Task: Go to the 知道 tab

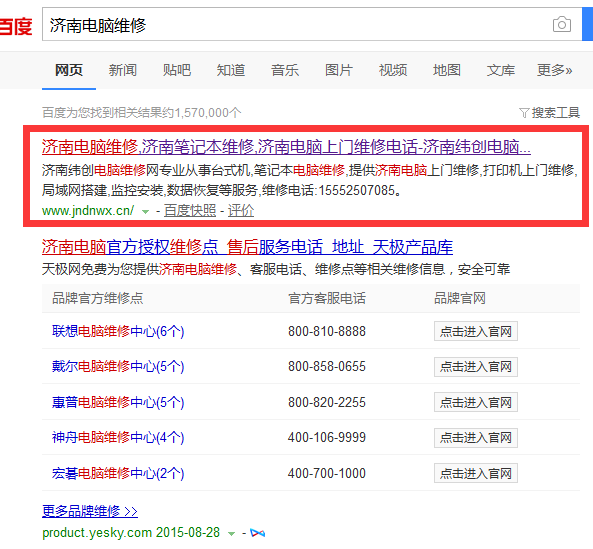Action: click(x=231, y=70)
